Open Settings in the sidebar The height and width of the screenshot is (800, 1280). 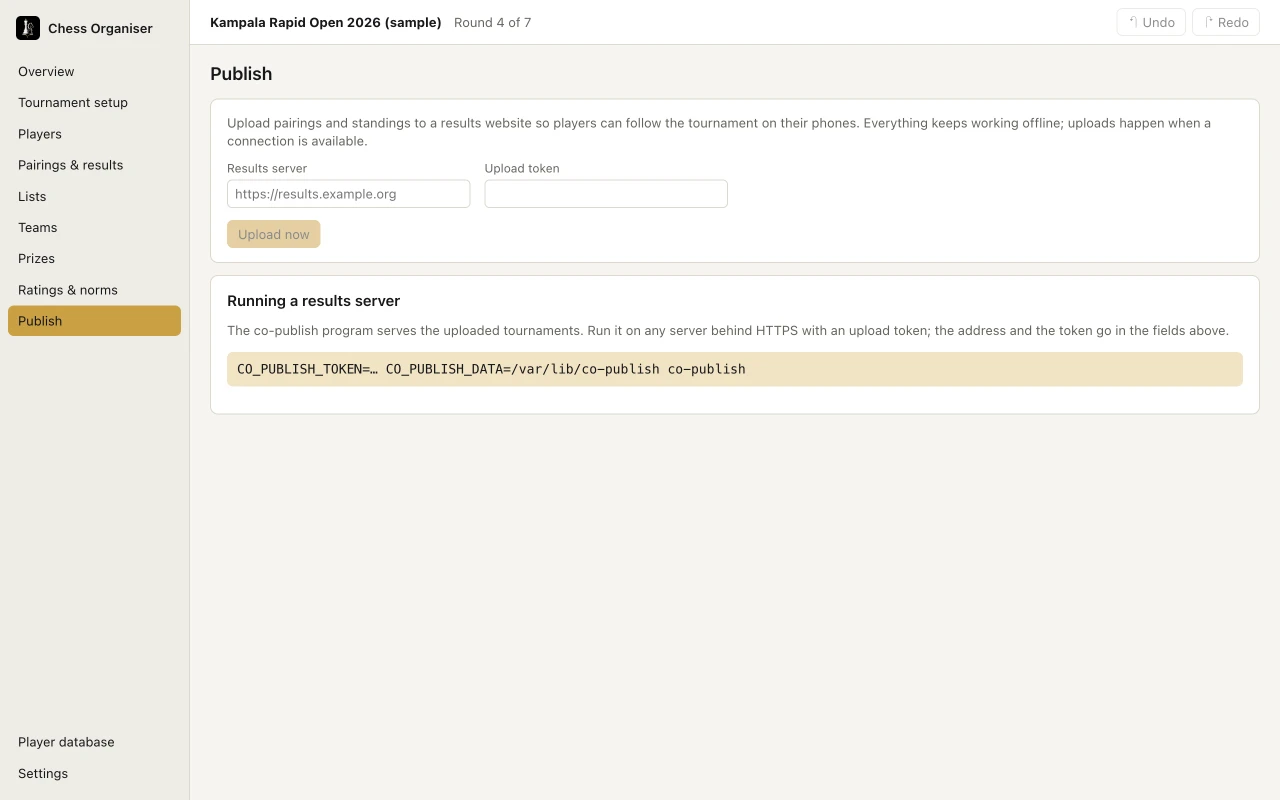click(x=94, y=774)
